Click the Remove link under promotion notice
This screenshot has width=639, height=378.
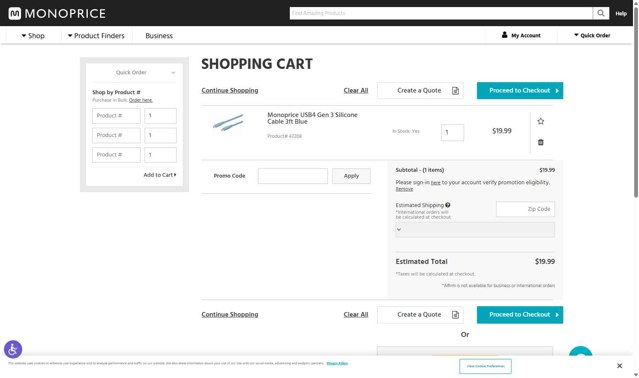[x=404, y=189]
